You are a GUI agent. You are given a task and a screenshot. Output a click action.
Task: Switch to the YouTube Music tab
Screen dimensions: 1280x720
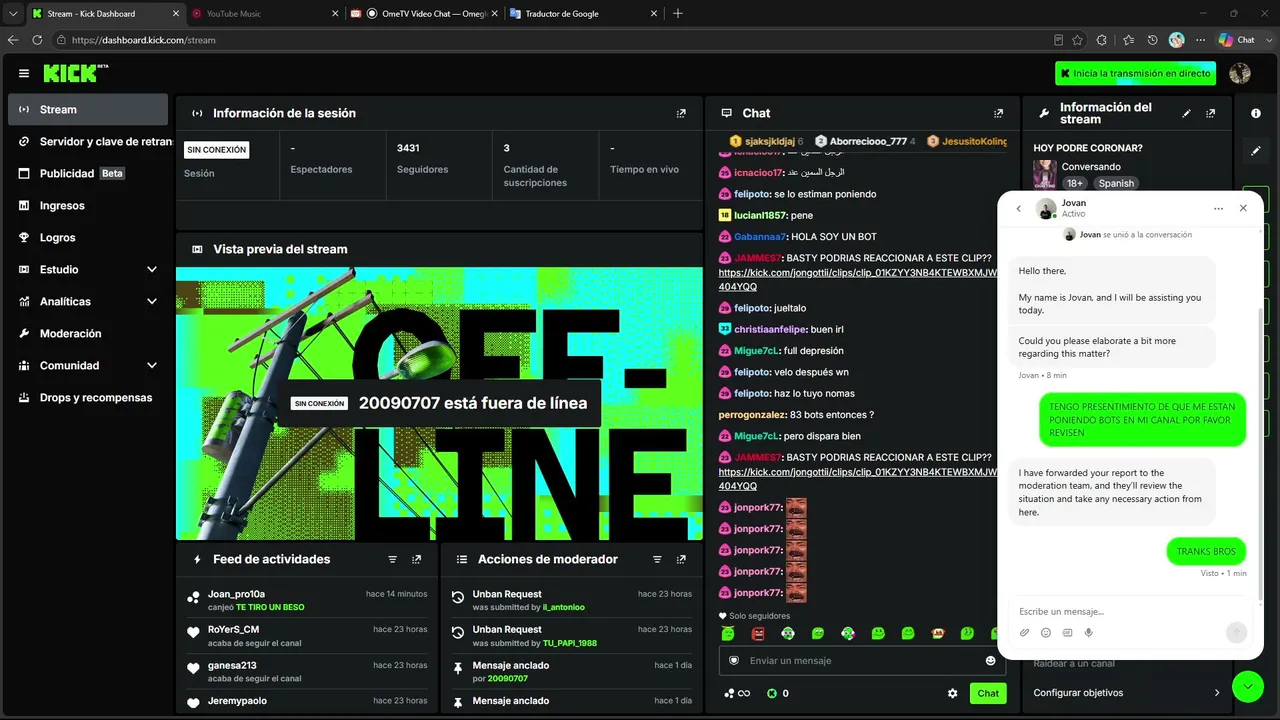point(264,14)
